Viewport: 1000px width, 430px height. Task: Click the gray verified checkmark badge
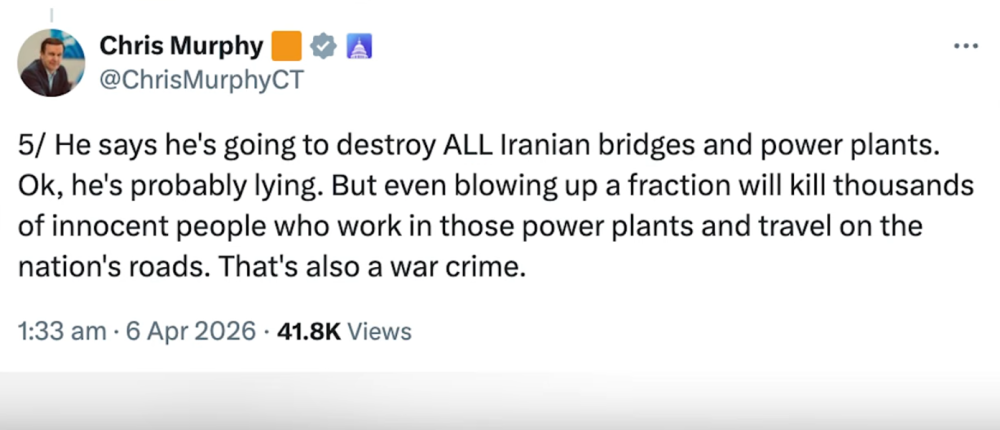tap(323, 46)
